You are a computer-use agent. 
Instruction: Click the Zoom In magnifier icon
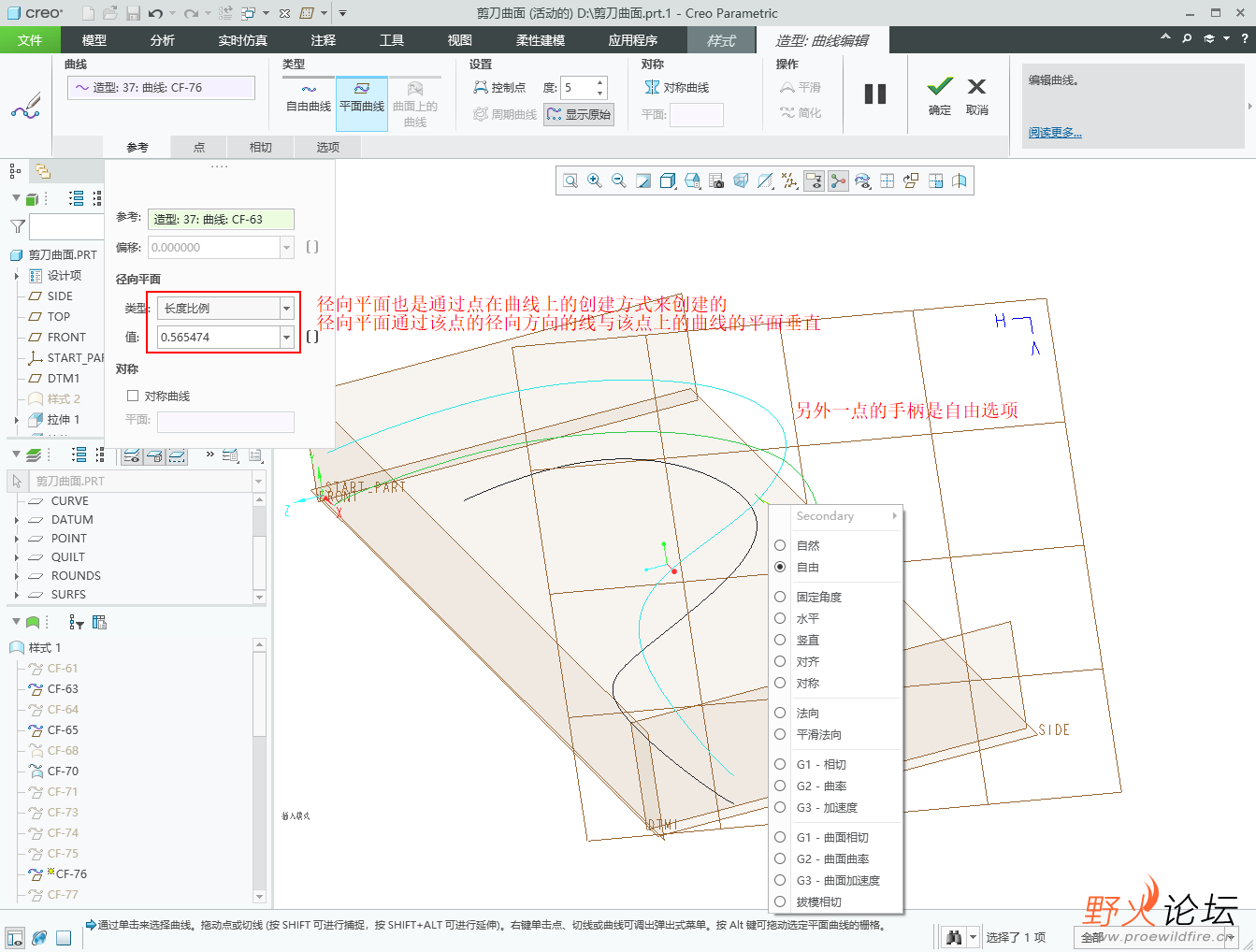coord(595,181)
